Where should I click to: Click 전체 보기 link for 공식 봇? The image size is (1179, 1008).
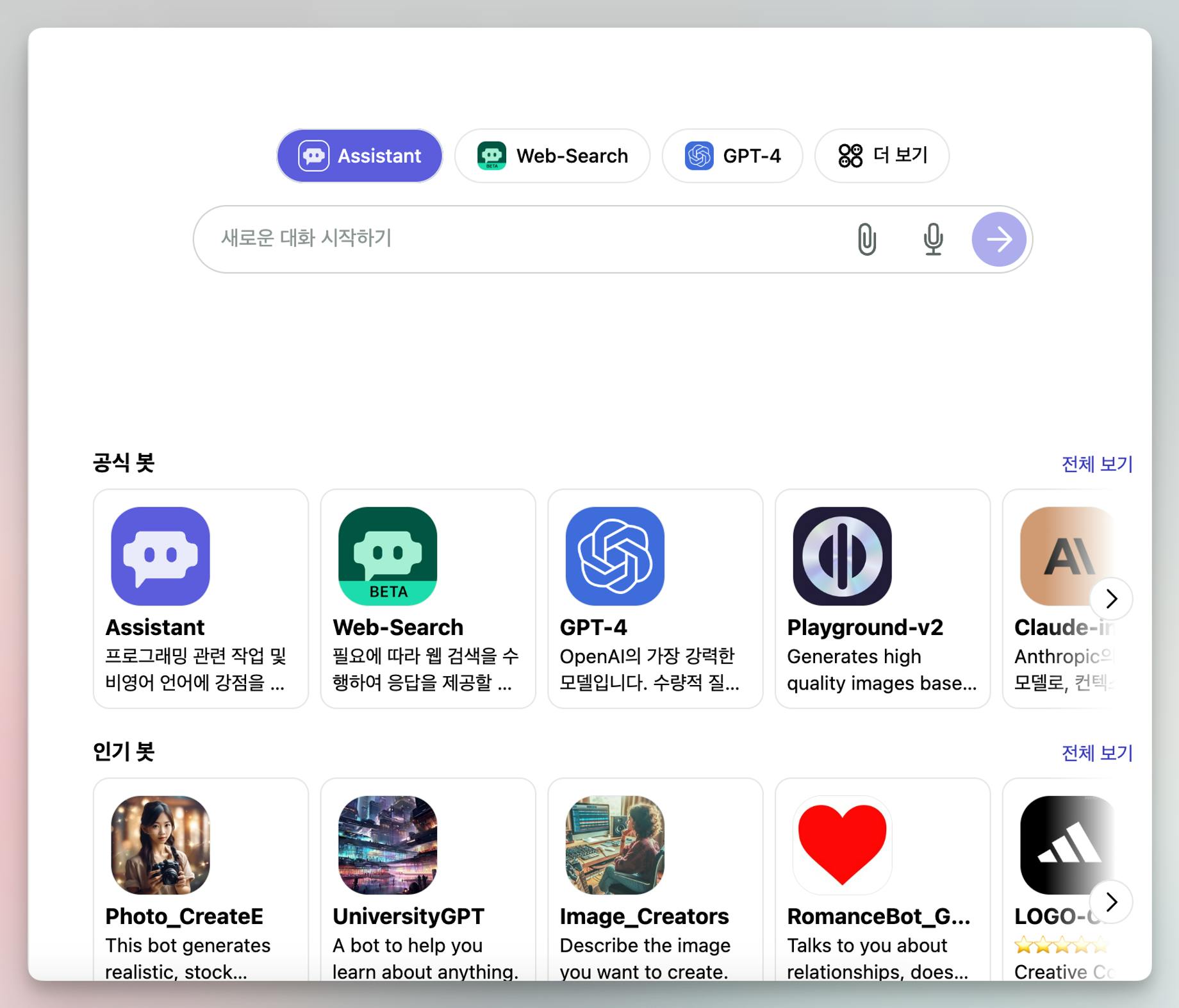pos(1097,464)
